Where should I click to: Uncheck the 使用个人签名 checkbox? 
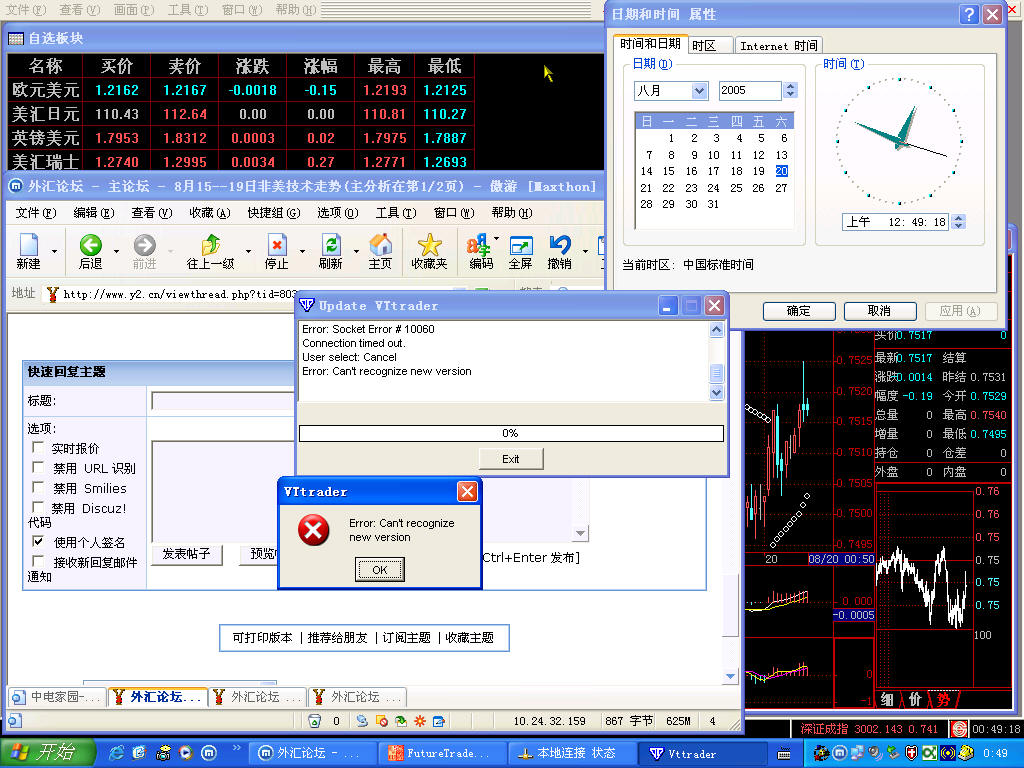(38, 541)
